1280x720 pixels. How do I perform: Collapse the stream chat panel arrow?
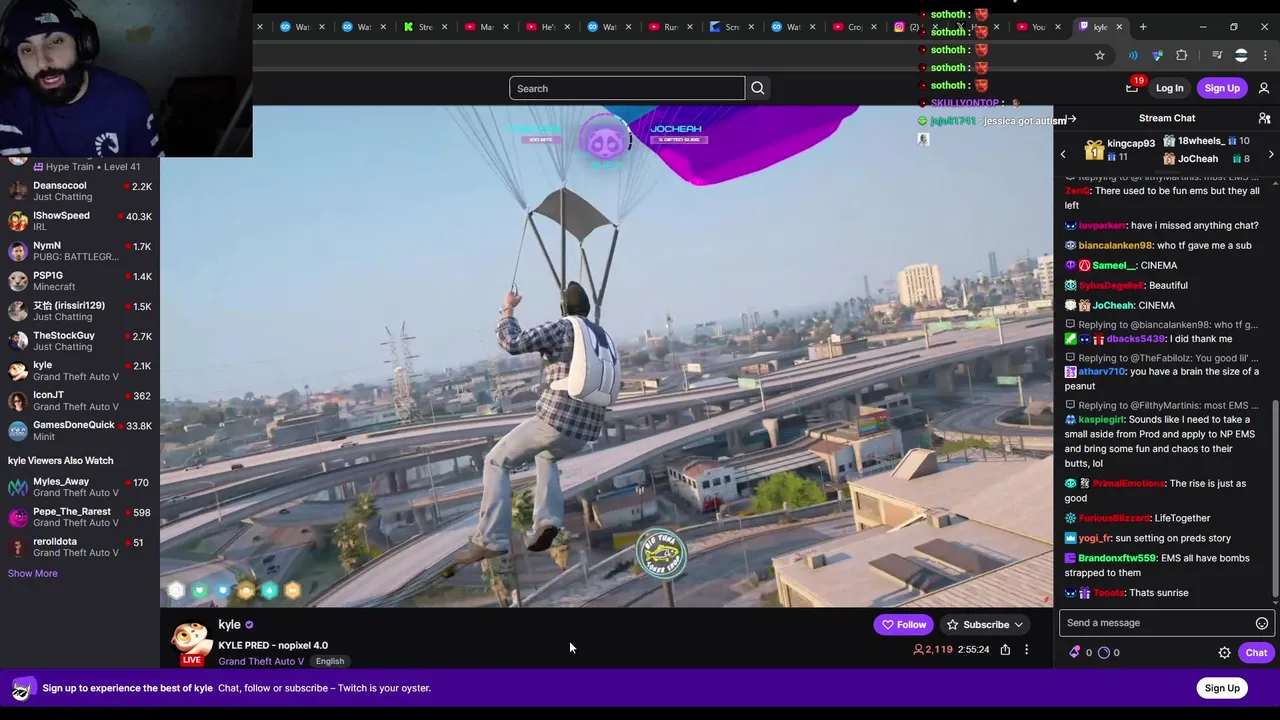(1071, 119)
